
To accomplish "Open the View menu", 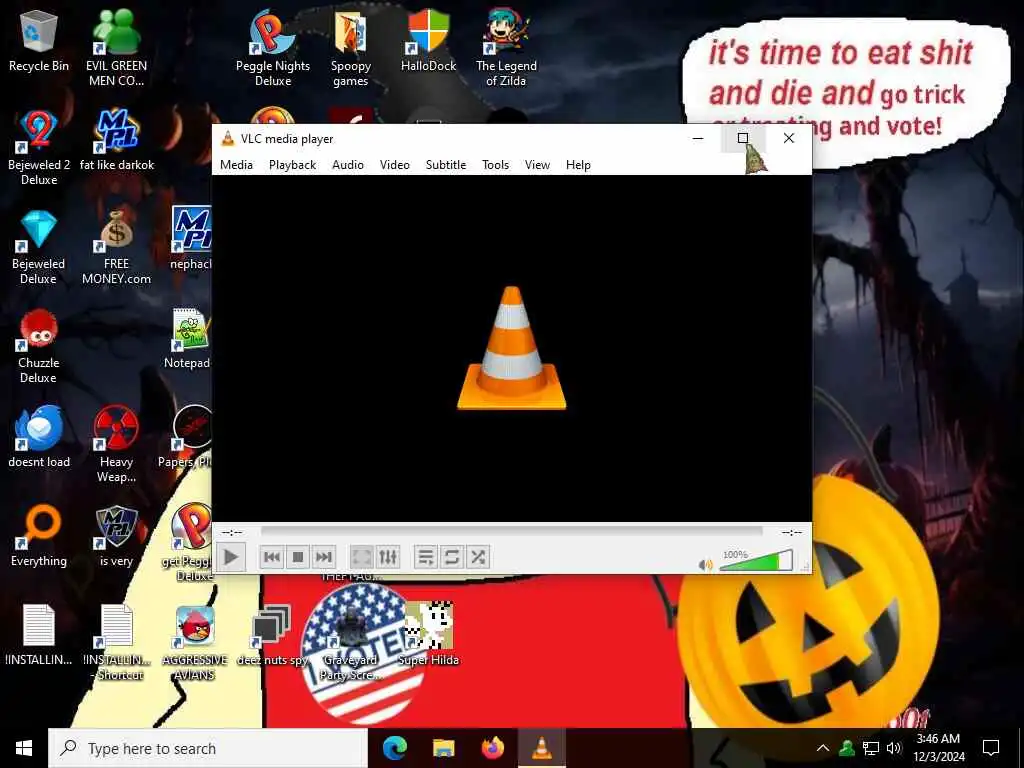I will [x=537, y=165].
